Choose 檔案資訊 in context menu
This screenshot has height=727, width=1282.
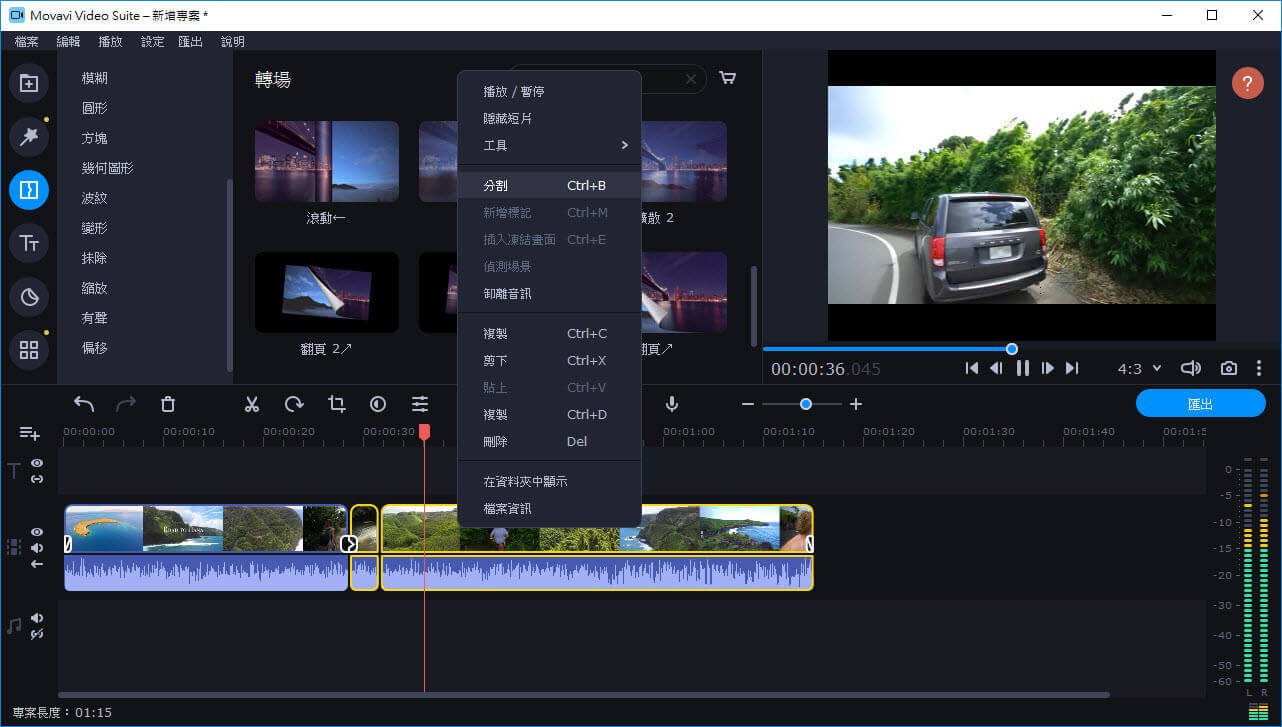549,508
